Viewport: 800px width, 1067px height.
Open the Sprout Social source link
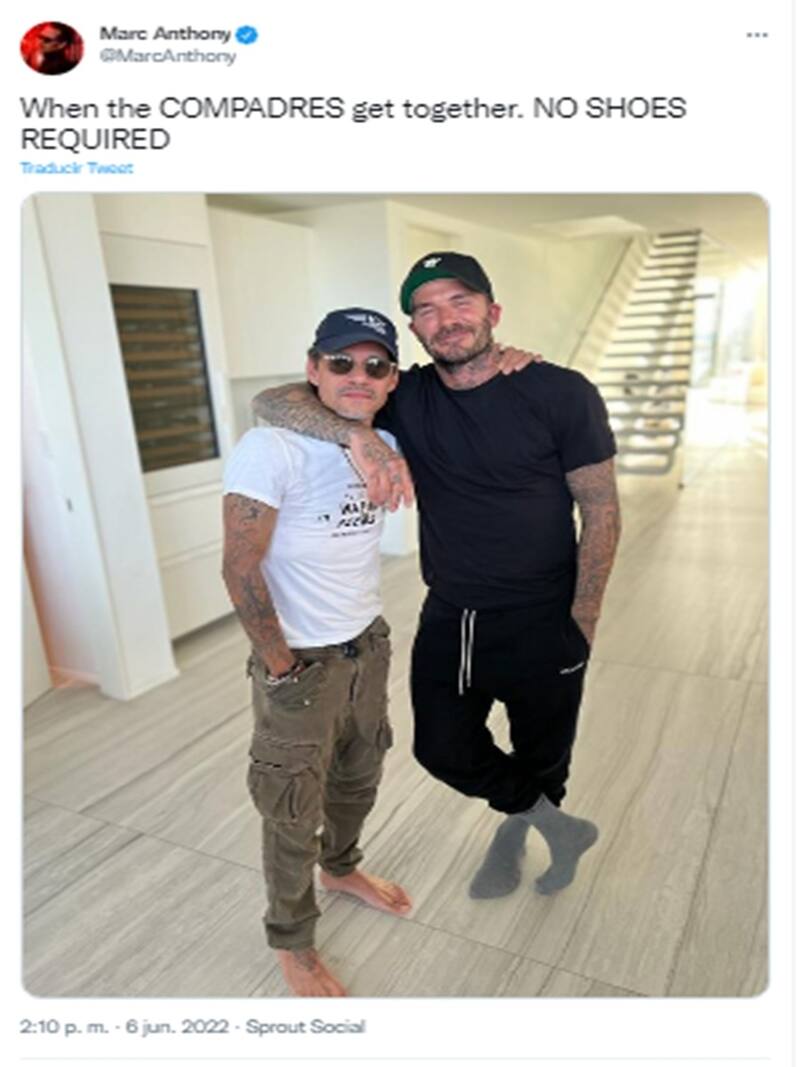[305, 1026]
